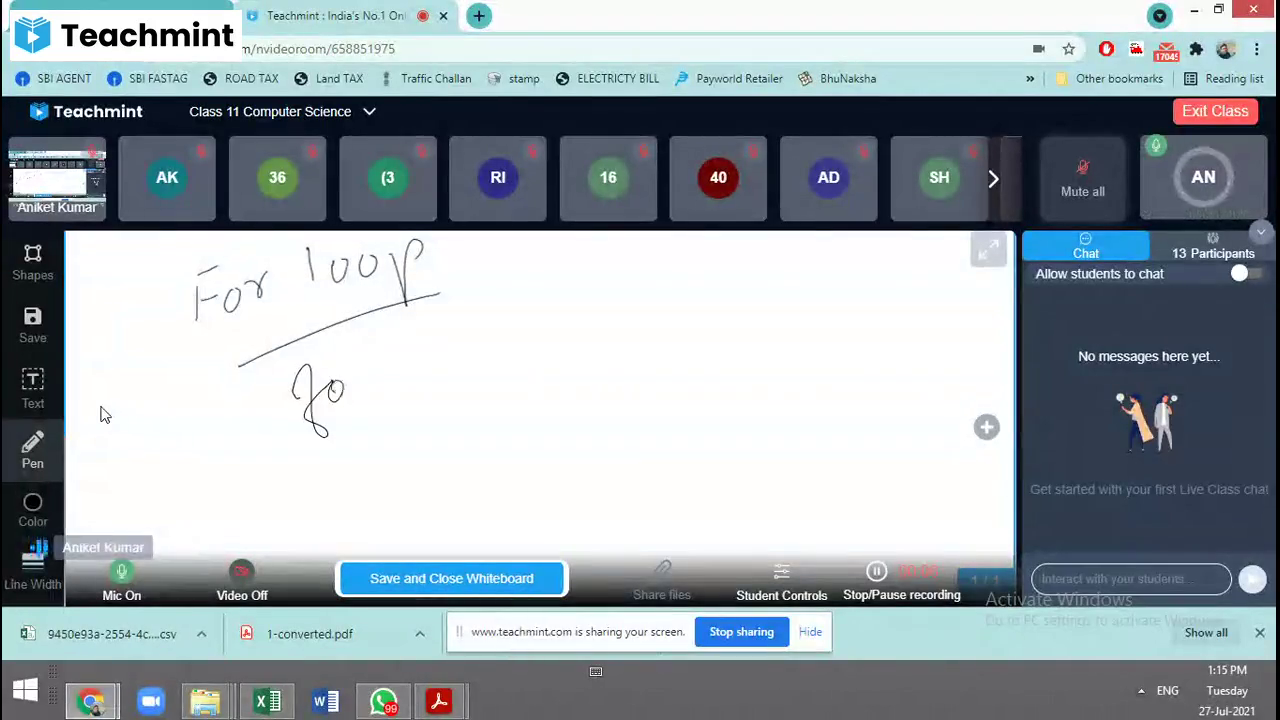This screenshot has height=720, width=1280.
Task: Open menu for 1-converted.pdf download
Action: point(420,634)
